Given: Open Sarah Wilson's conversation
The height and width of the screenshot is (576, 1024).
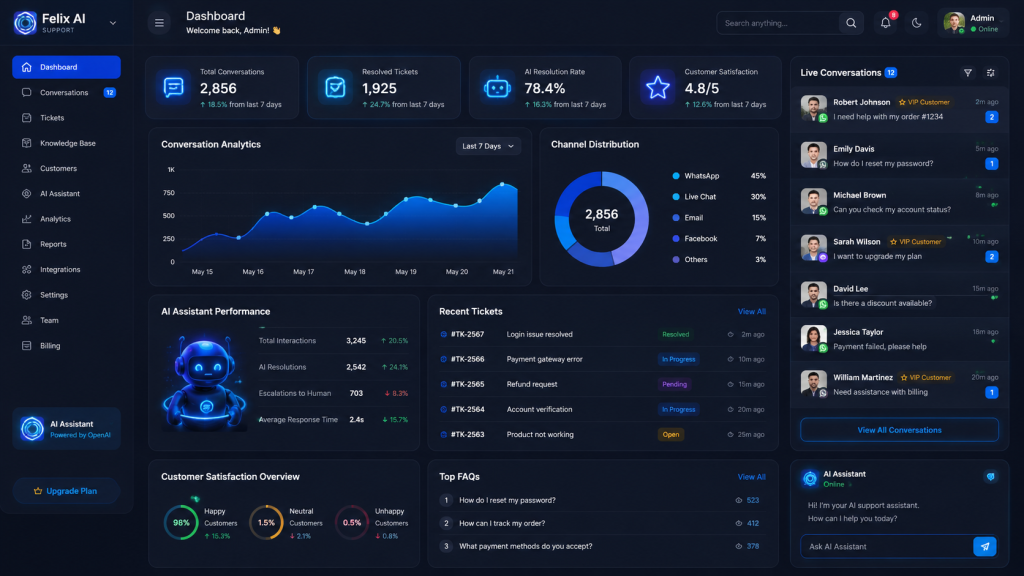Looking at the screenshot, I should (899, 249).
